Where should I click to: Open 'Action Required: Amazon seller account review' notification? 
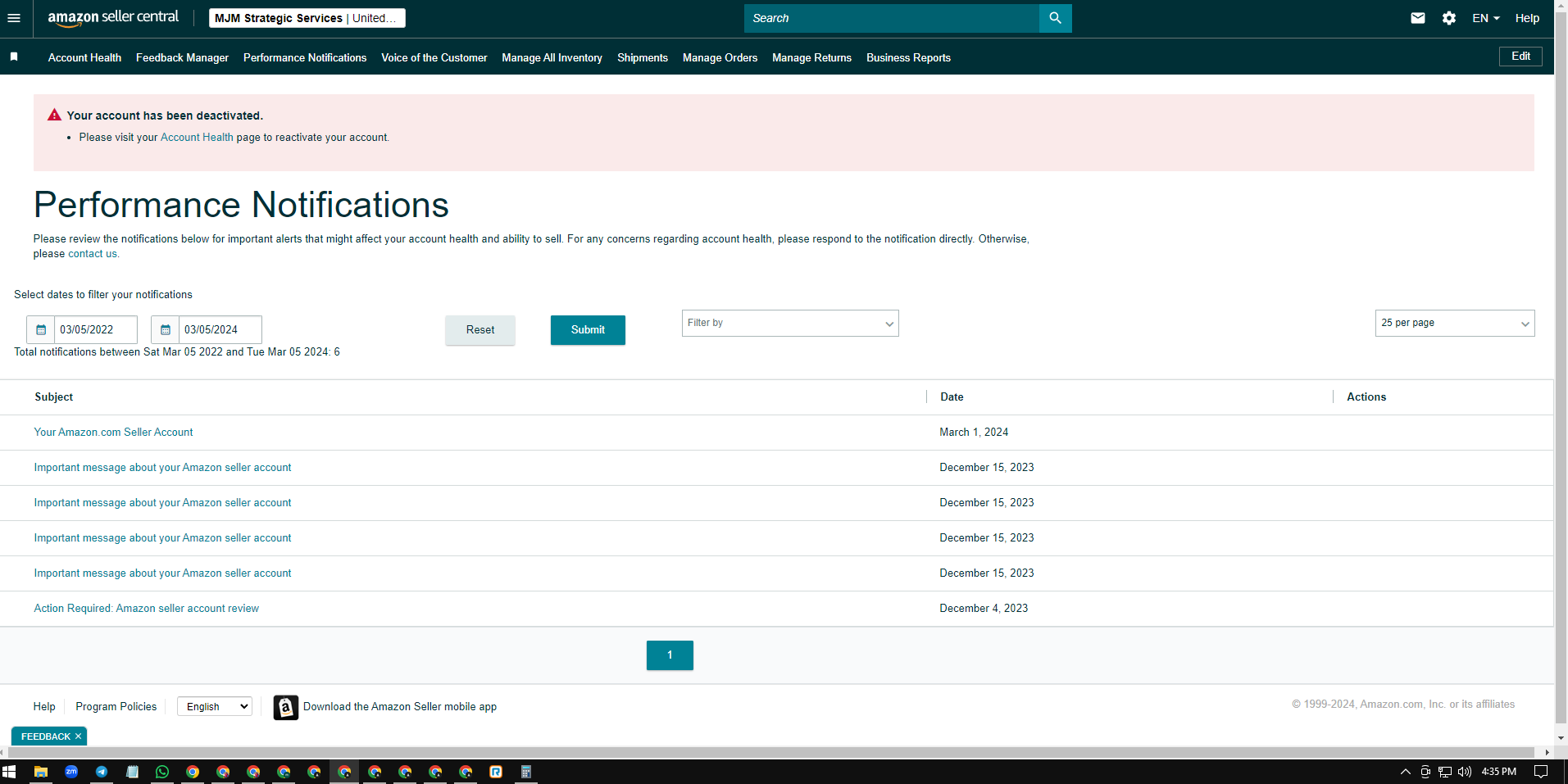pos(146,609)
